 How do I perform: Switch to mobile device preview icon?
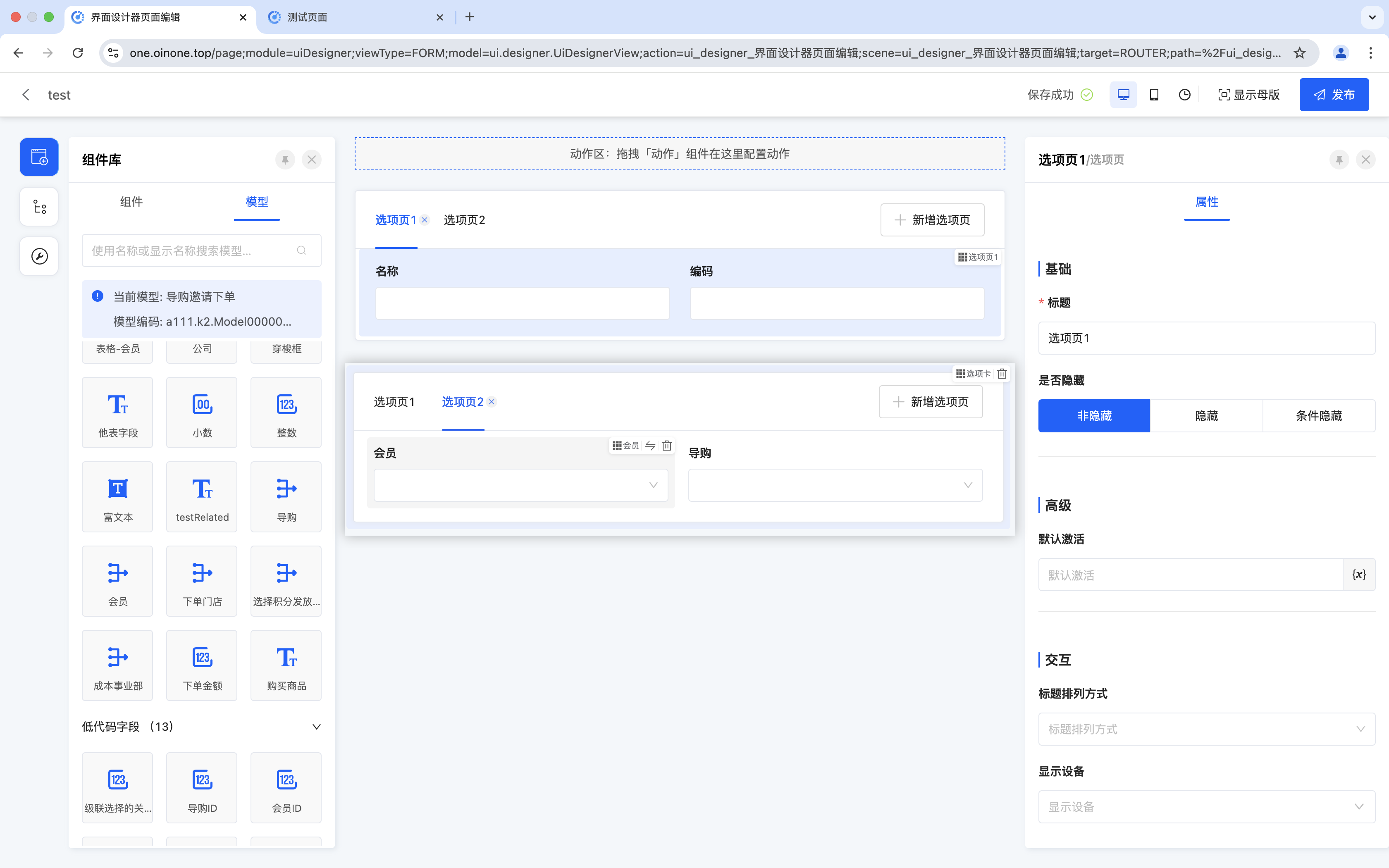click(1154, 95)
